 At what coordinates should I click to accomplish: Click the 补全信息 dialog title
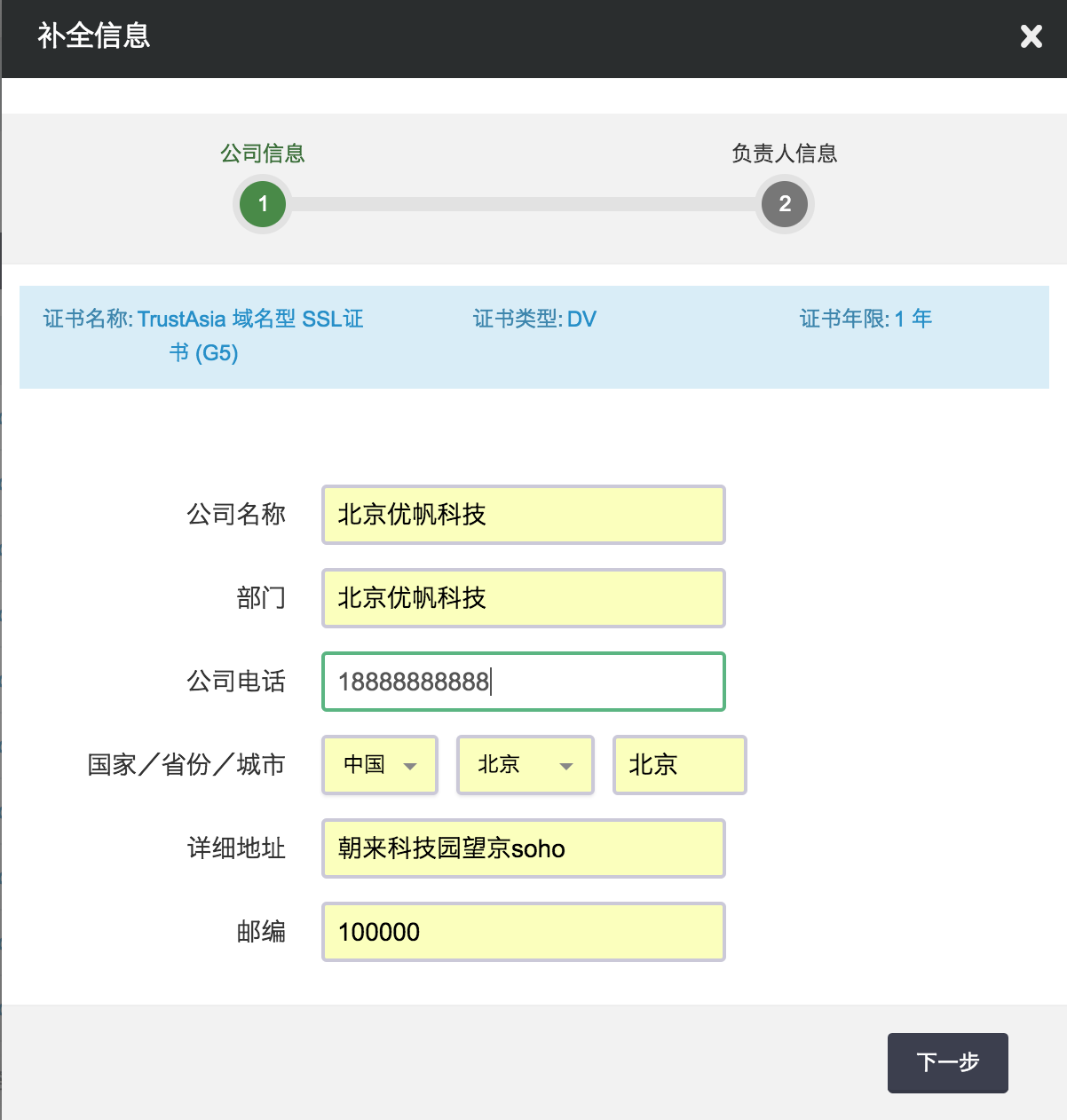tap(94, 36)
